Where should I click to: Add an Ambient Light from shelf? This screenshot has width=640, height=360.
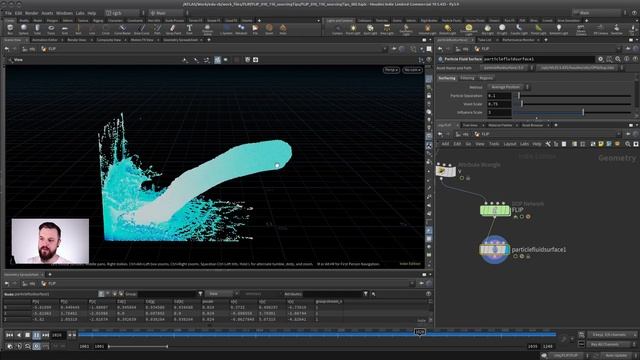(558, 29)
